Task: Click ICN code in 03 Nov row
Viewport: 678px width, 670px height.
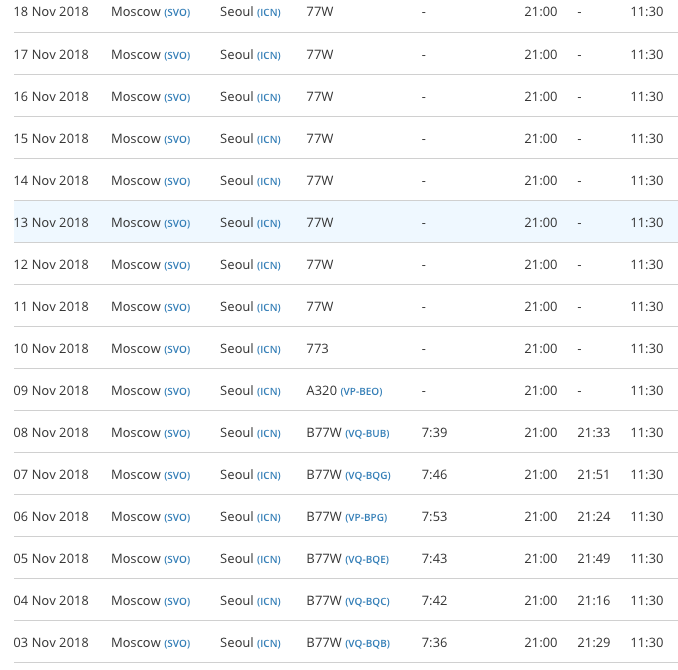Action: 269,643
